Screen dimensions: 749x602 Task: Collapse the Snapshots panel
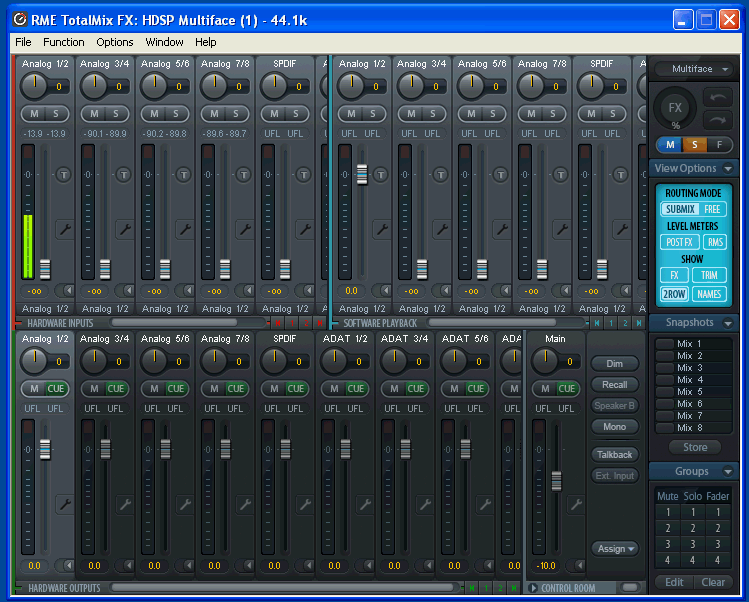click(728, 323)
